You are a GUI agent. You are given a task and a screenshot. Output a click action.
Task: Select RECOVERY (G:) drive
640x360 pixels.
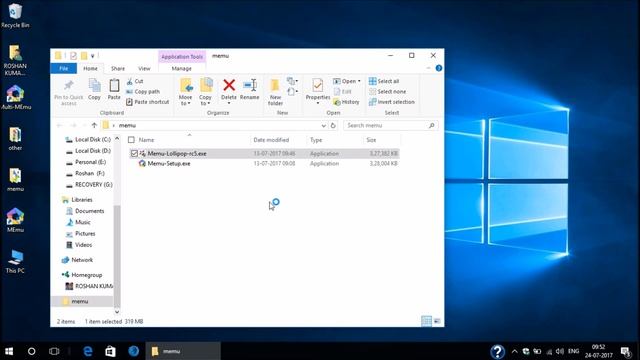(x=89, y=185)
